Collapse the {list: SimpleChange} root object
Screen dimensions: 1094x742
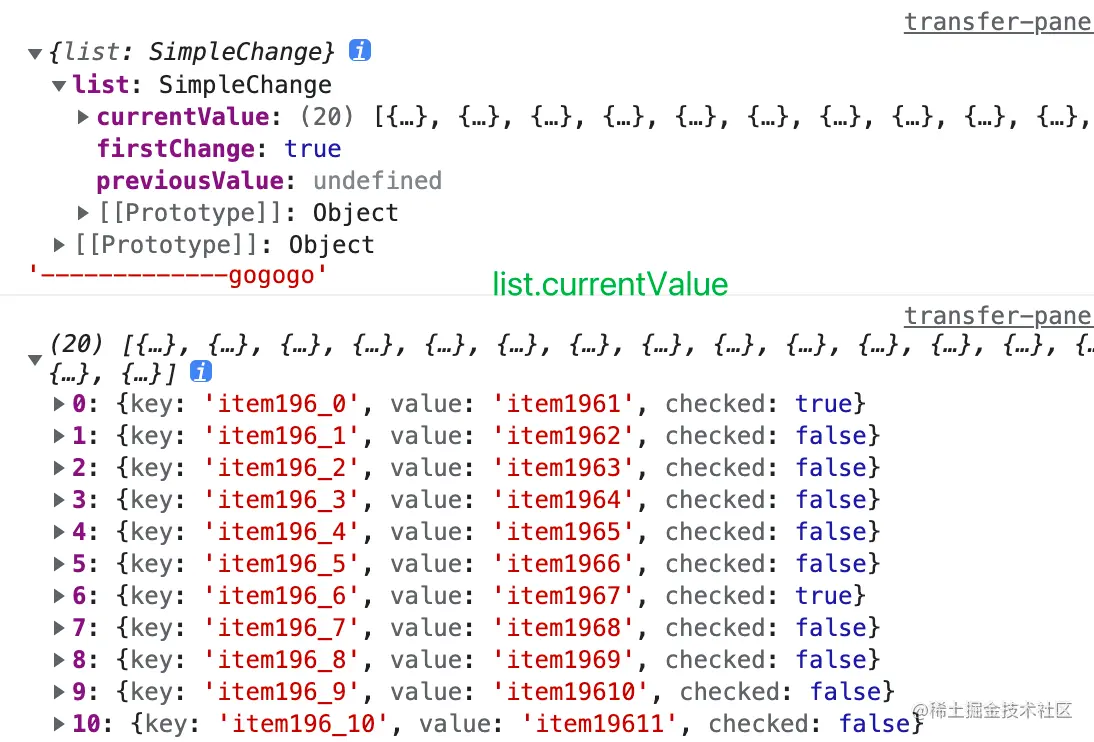pyautogui.click(x=35, y=54)
